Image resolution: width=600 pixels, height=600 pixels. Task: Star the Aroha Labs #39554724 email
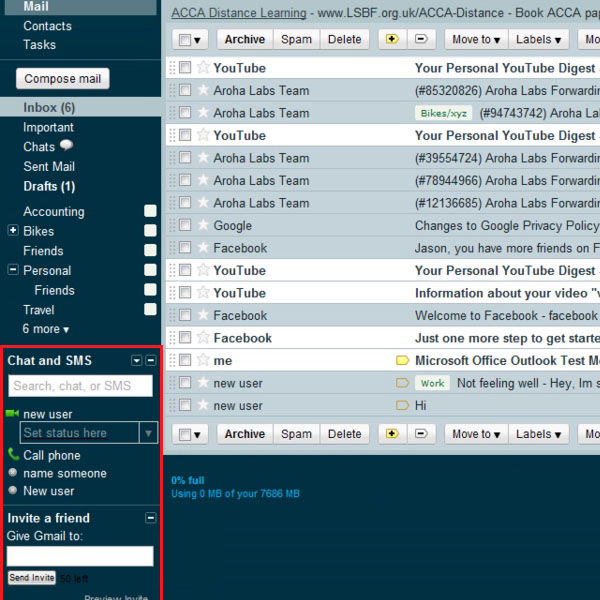(x=203, y=157)
